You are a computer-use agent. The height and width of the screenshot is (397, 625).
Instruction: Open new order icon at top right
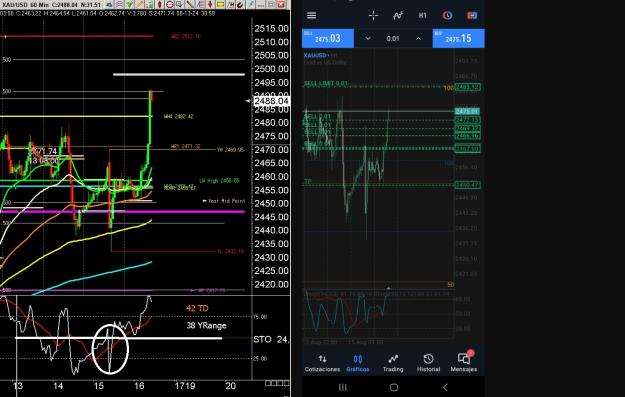click(x=472, y=16)
